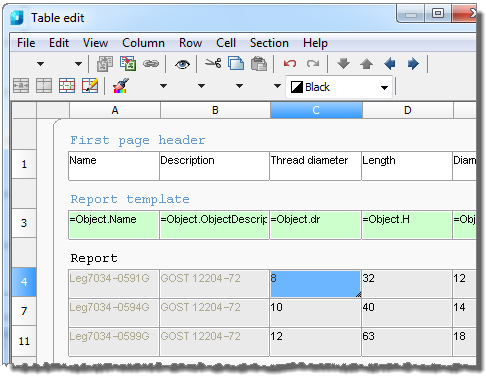
Task: Select the highlighted column C header
Action: pos(316,110)
